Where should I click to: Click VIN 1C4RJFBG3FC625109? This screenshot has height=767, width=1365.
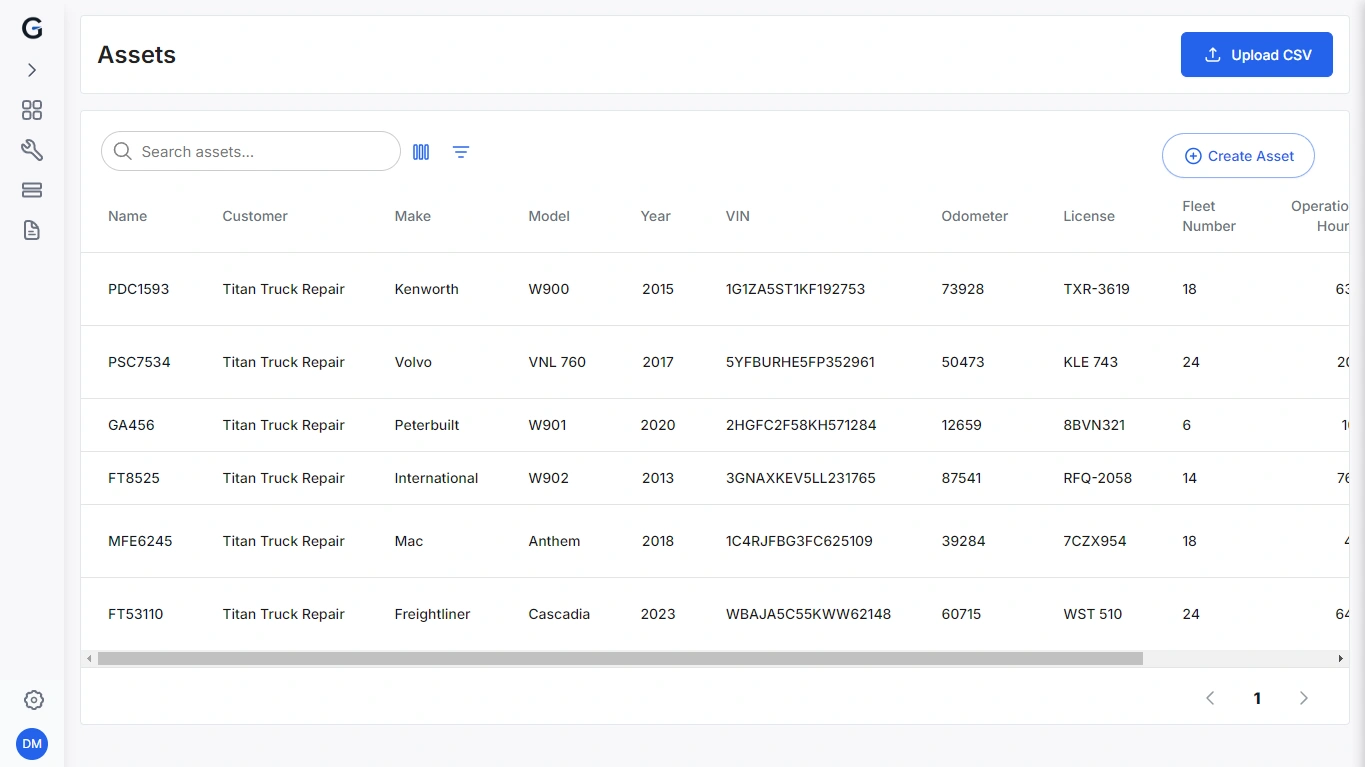[x=799, y=541]
